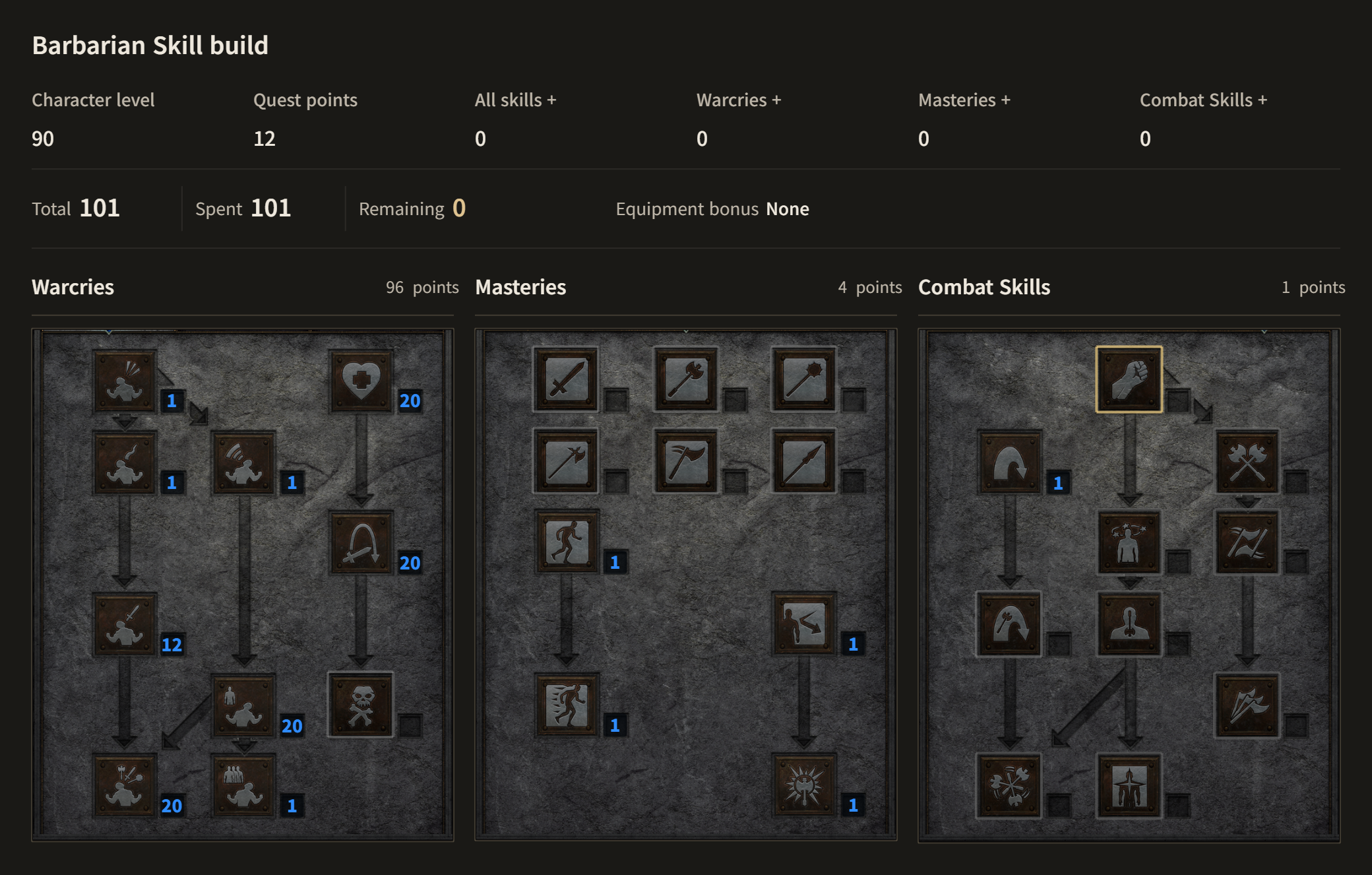Click the Polearm Mastery icon
This screenshot has height=875, width=1372.
(x=567, y=461)
